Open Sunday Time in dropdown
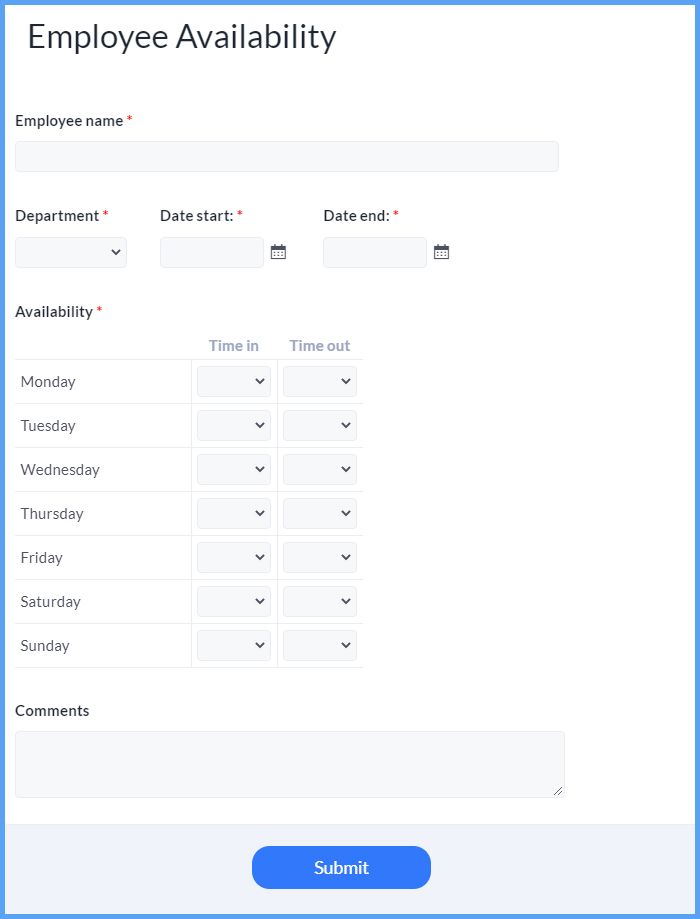The height and width of the screenshot is (919, 700). [234, 645]
